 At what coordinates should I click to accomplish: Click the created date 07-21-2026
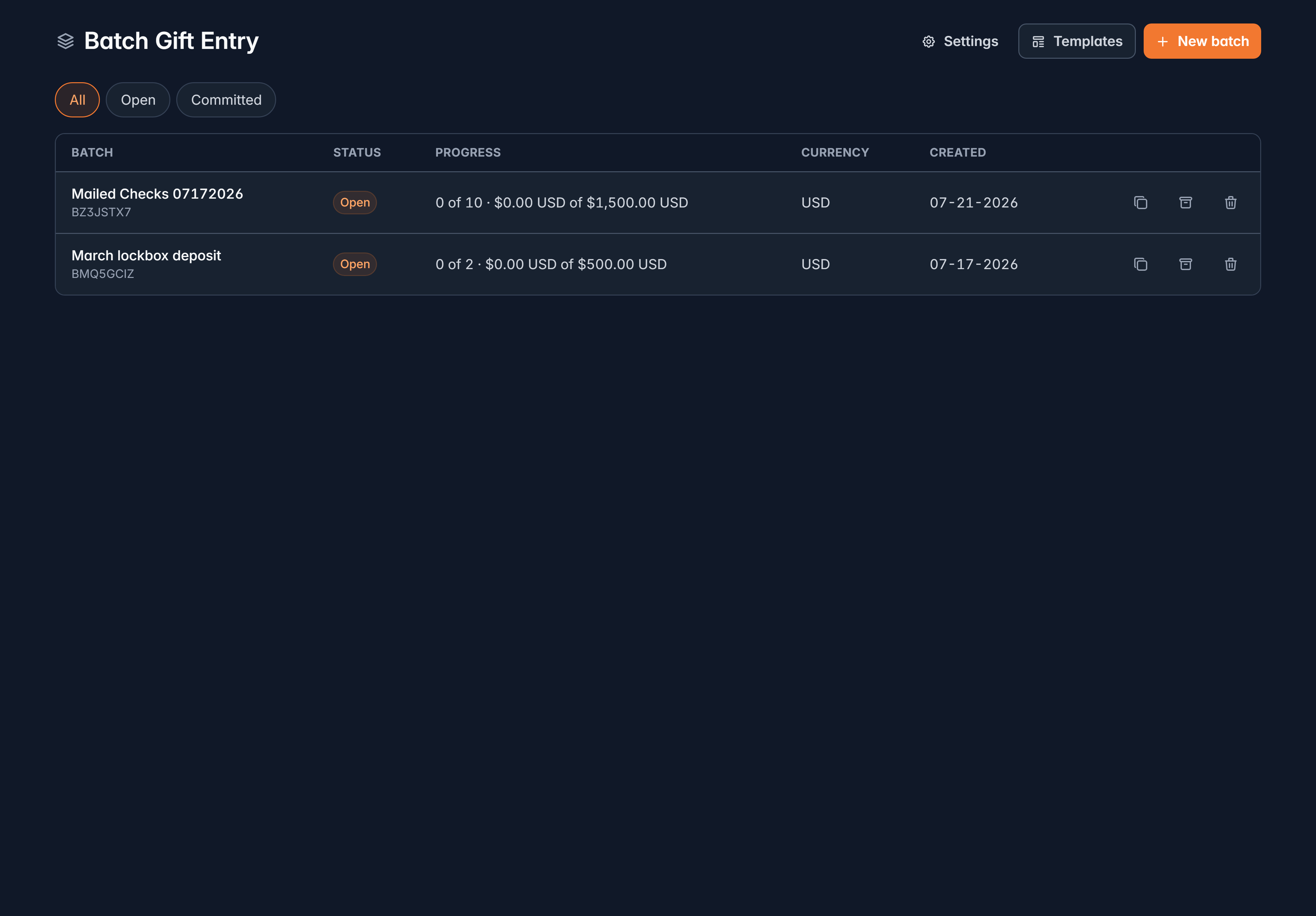tap(973, 203)
